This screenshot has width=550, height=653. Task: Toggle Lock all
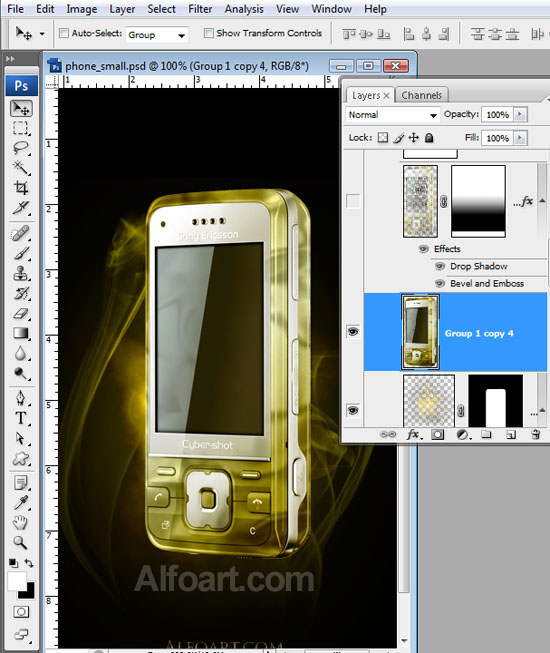coord(429,138)
